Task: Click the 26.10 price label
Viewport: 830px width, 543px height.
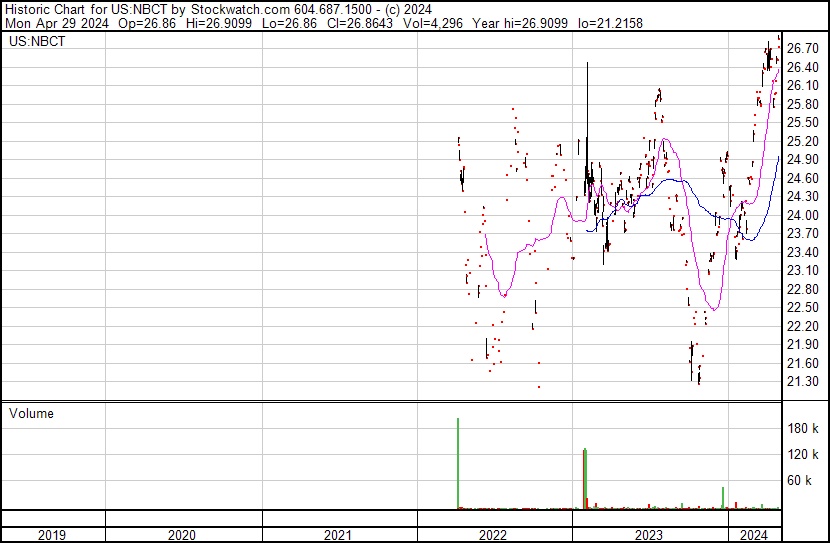Action: pyautogui.click(x=803, y=86)
